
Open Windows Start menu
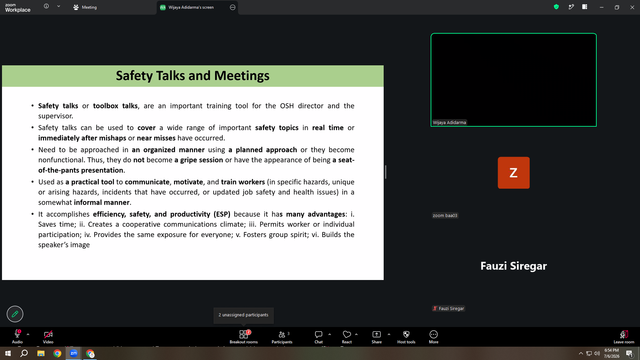pos(8,353)
